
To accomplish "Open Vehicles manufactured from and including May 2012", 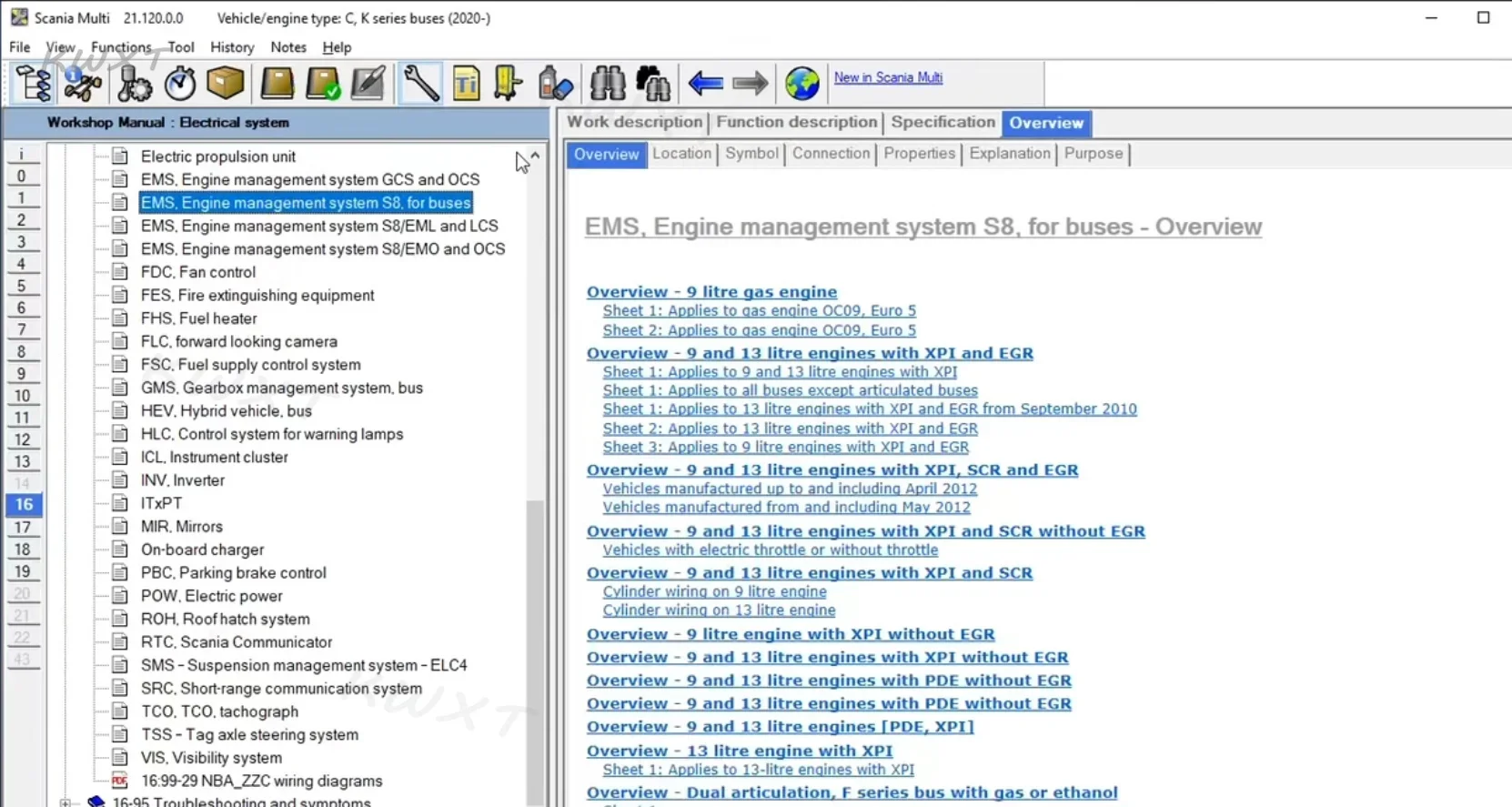I will 786,508.
